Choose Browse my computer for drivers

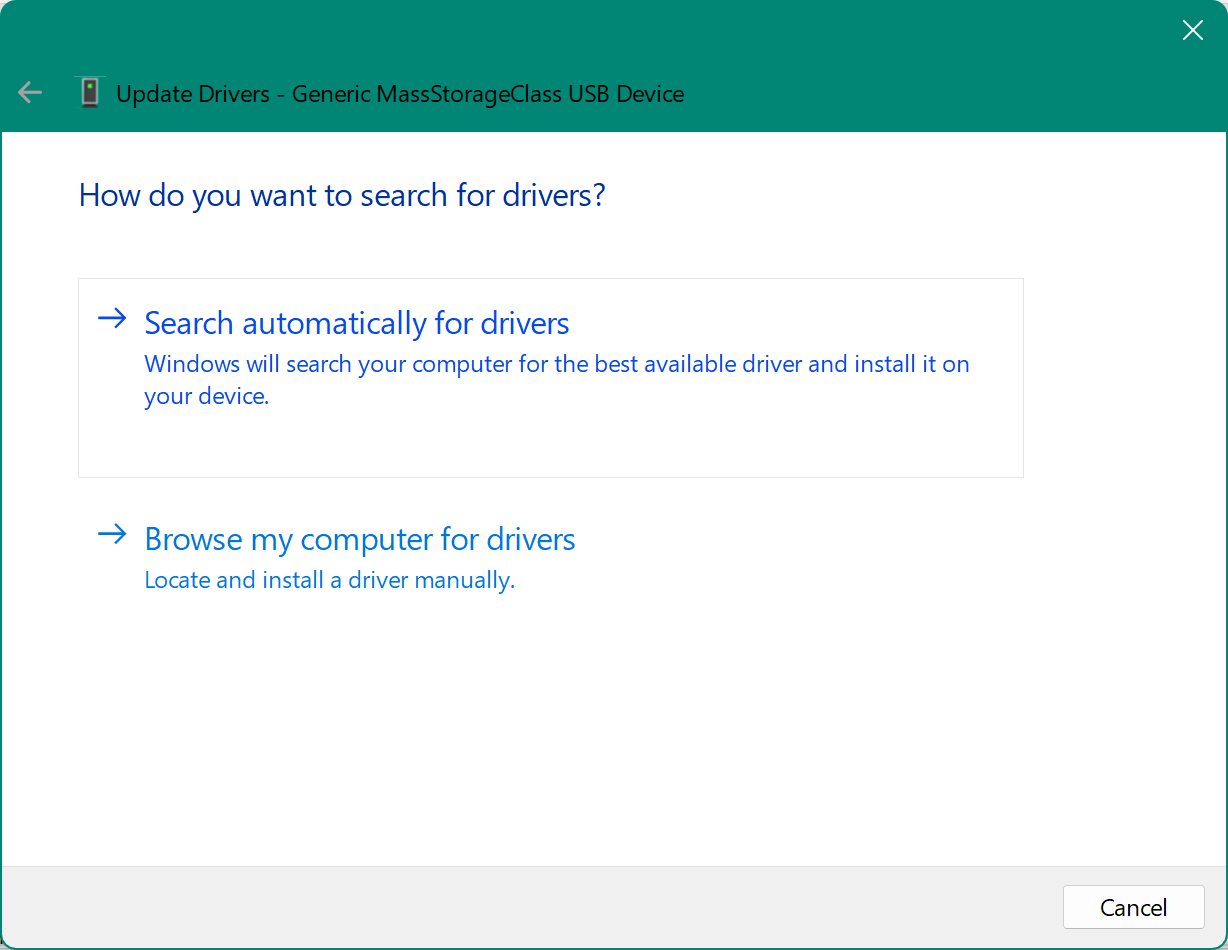[360, 538]
